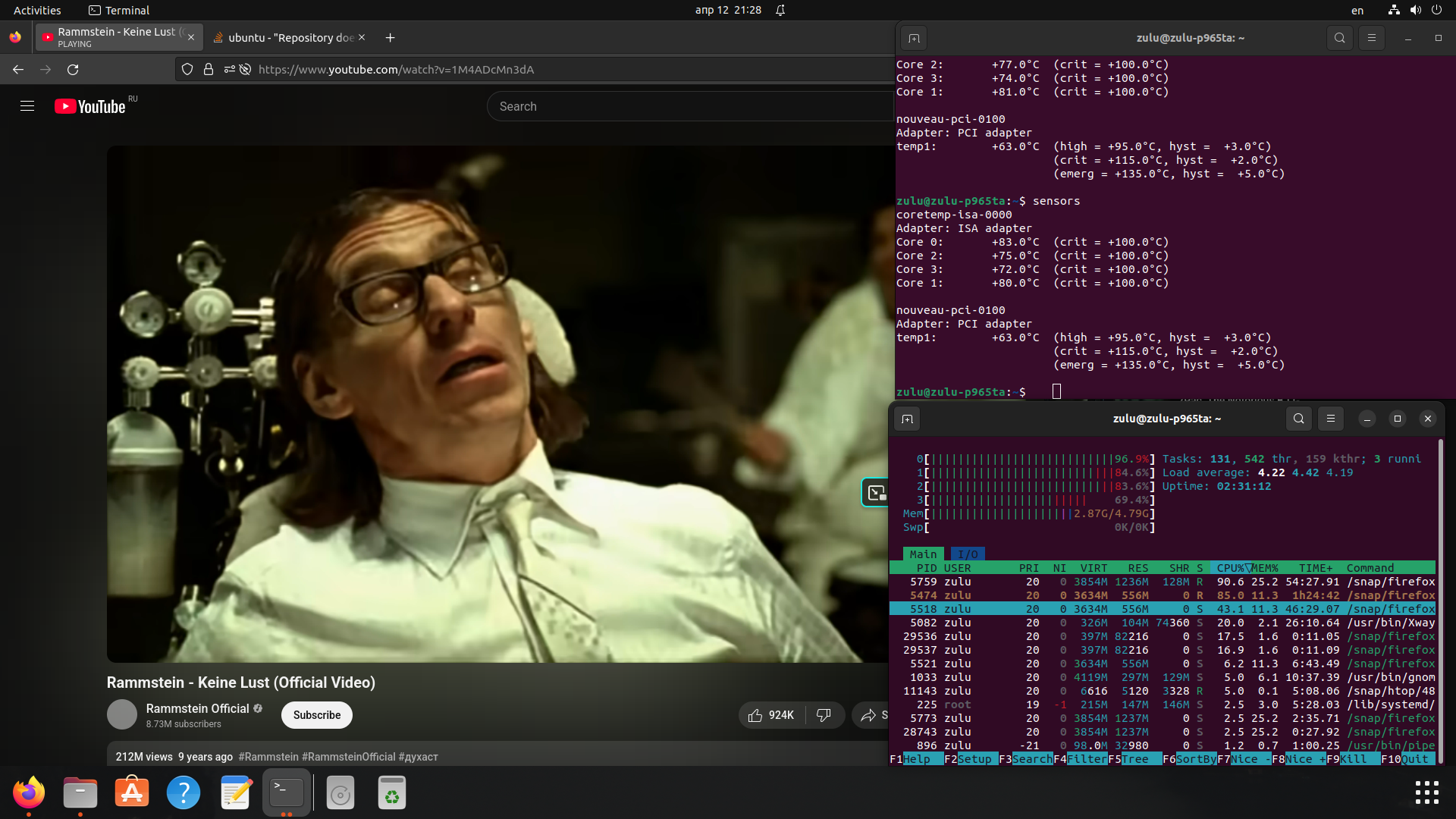Open the permissions icon in address bar
Image resolution: width=1456 pixels, height=819 pixels.
click(229, 69)
